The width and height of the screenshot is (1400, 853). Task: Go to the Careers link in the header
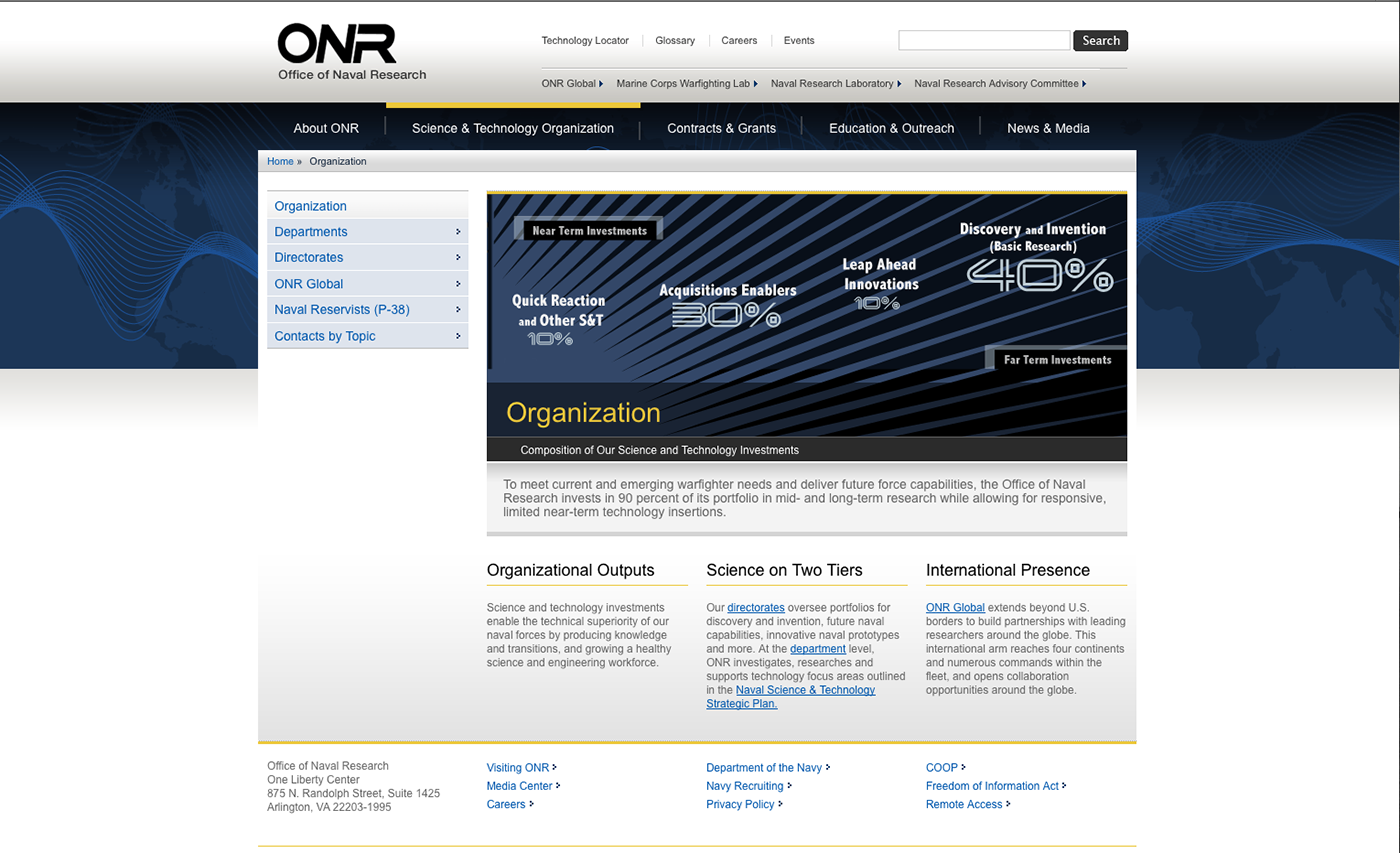[739, 41]
